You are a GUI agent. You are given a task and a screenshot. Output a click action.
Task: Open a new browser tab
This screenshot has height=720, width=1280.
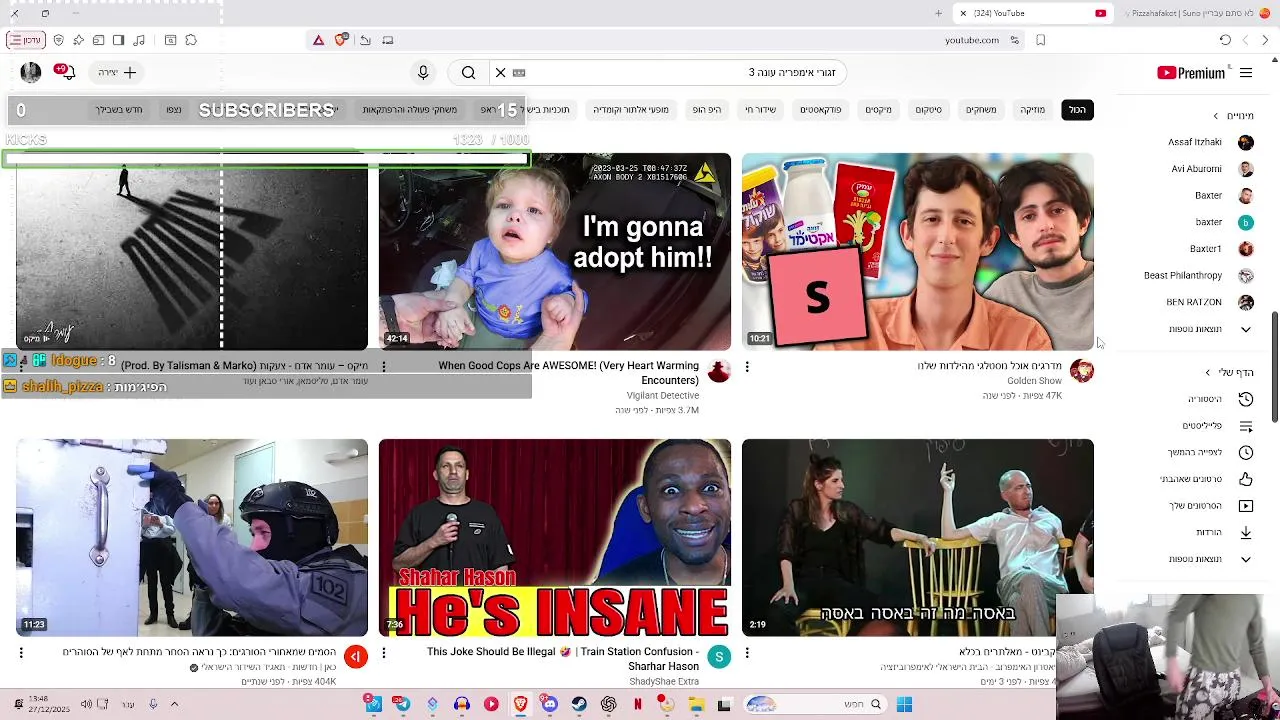tap(938, 13)
